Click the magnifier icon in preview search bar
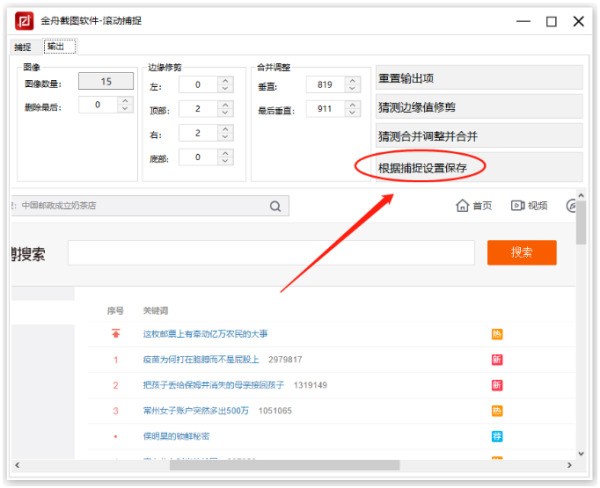The height and width of the screenshot is (488, 600). pos(275,206)
